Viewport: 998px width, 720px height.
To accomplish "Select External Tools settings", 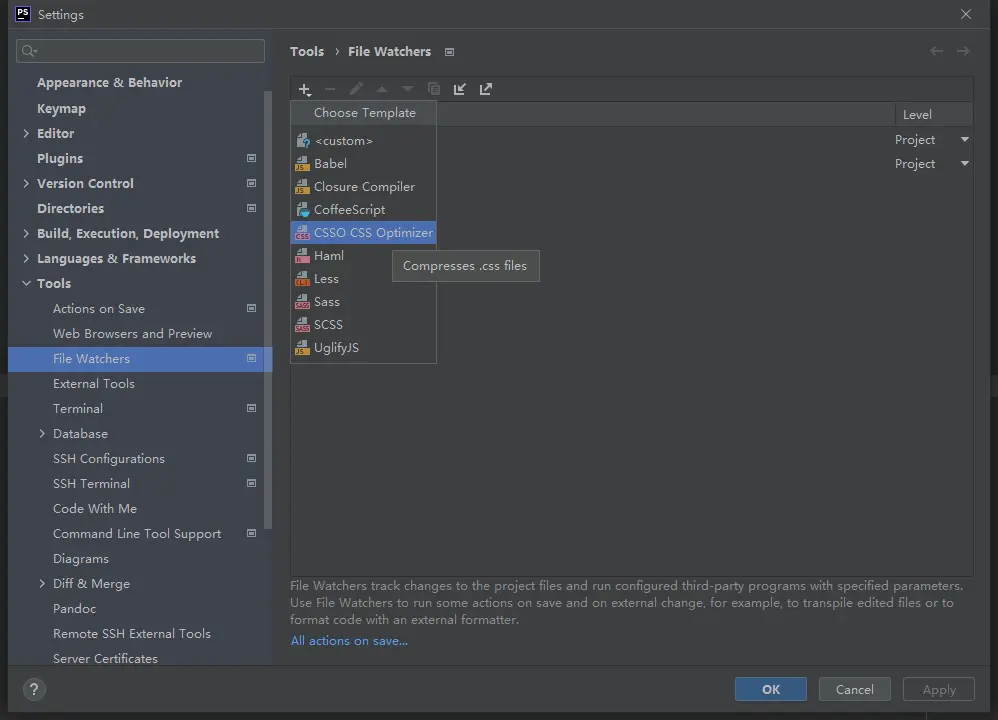I will 94,383.
